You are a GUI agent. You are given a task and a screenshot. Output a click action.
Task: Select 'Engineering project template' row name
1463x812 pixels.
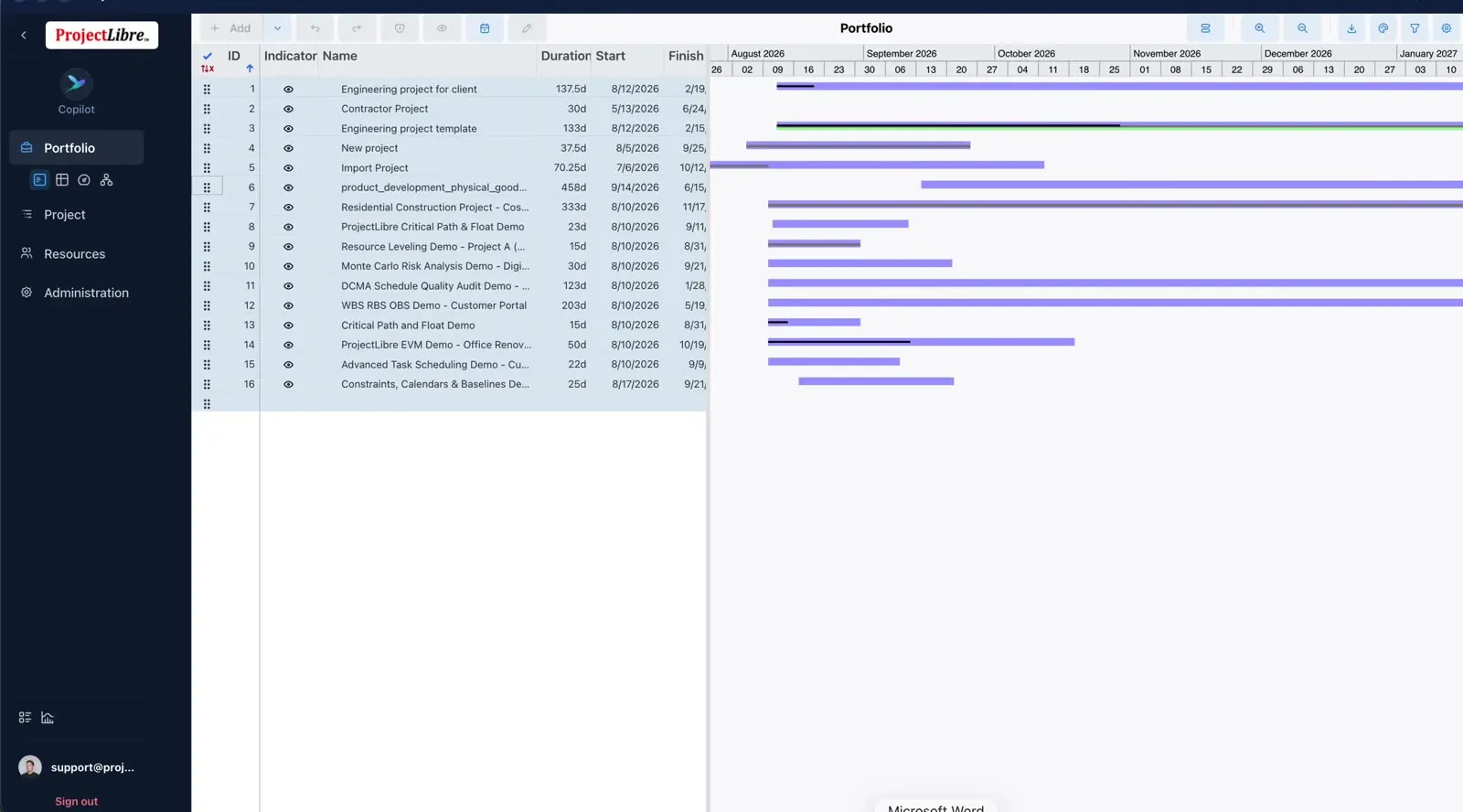[x=409, y=129]
